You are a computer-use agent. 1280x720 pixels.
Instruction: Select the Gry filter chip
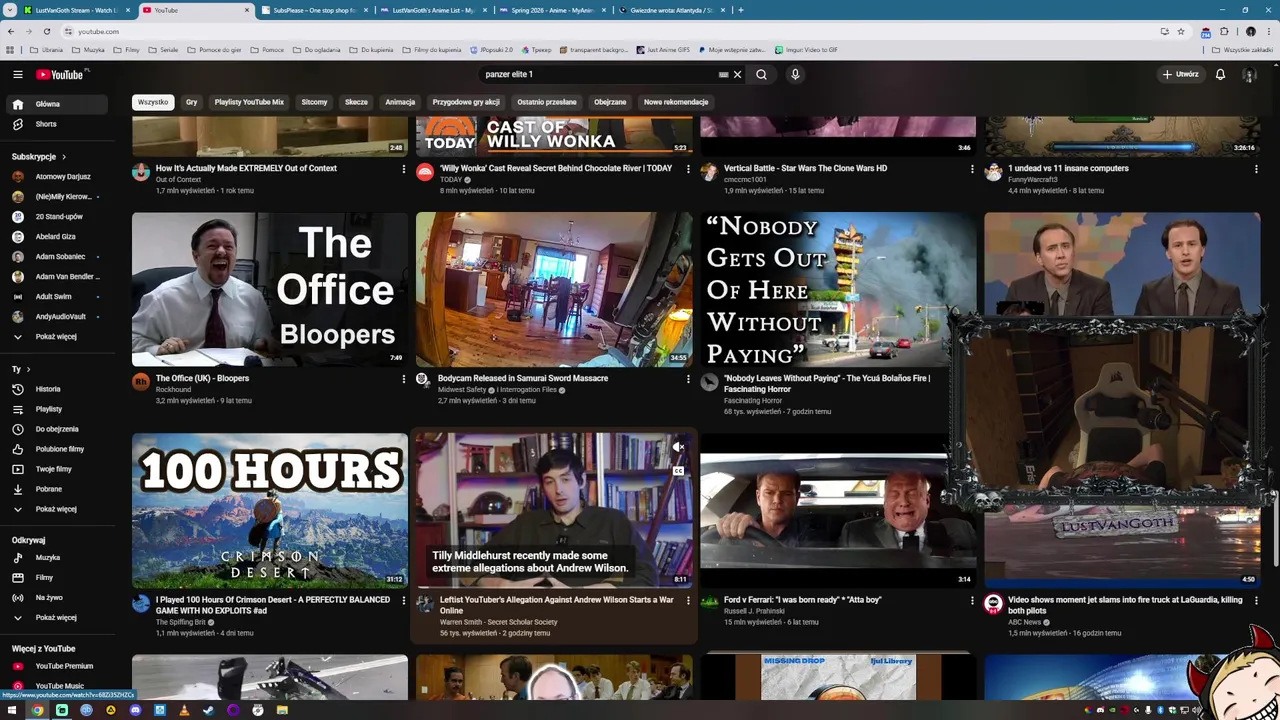191,102
